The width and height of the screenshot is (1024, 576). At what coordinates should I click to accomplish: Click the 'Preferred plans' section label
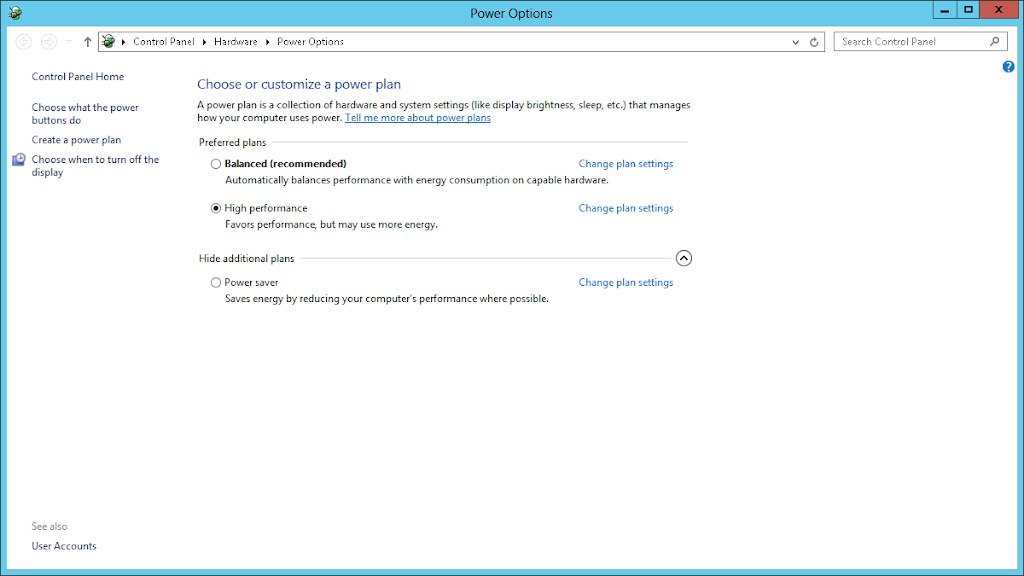coord(232,142)
